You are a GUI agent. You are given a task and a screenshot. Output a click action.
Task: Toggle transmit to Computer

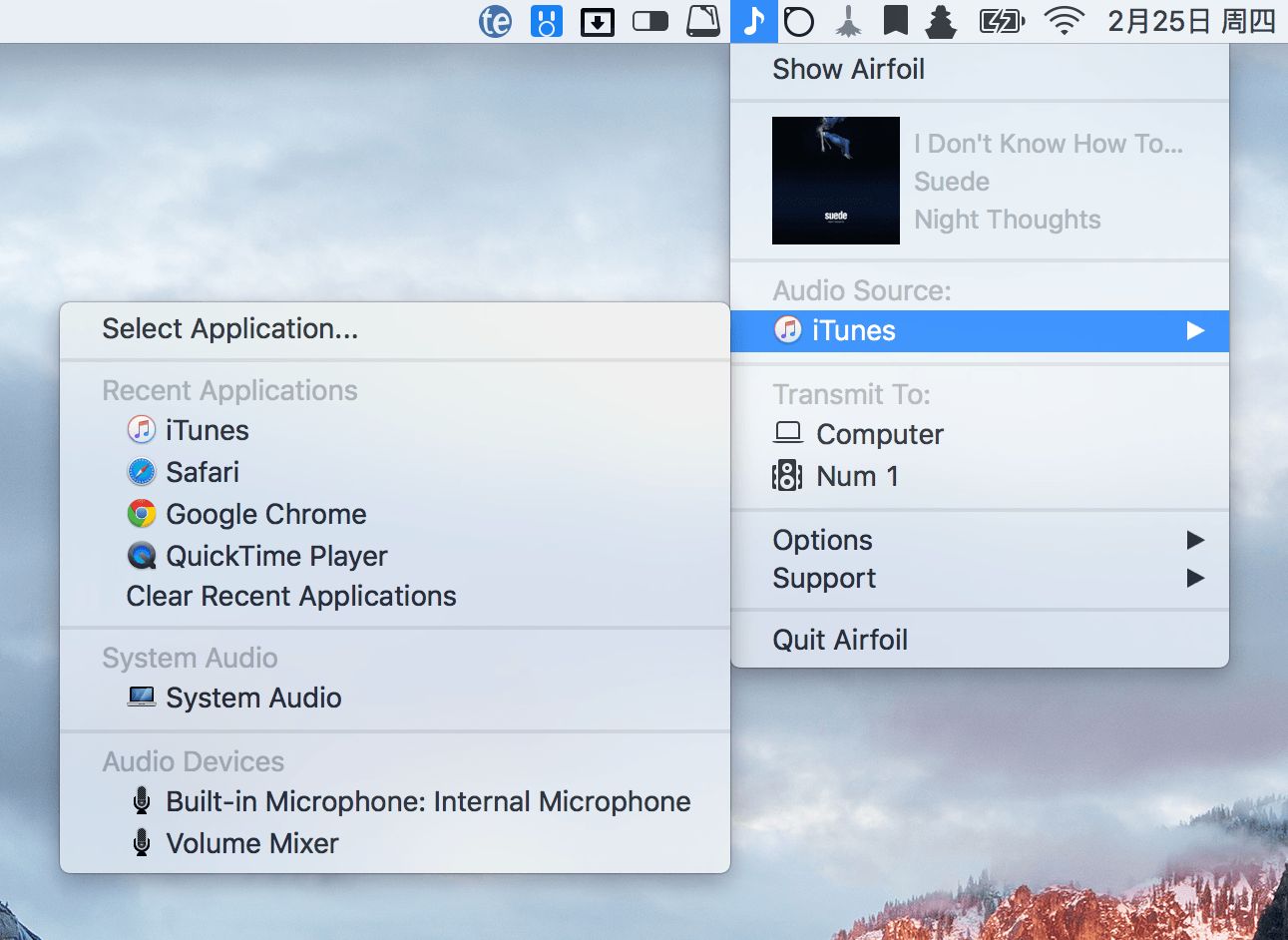tap(980, 434)
